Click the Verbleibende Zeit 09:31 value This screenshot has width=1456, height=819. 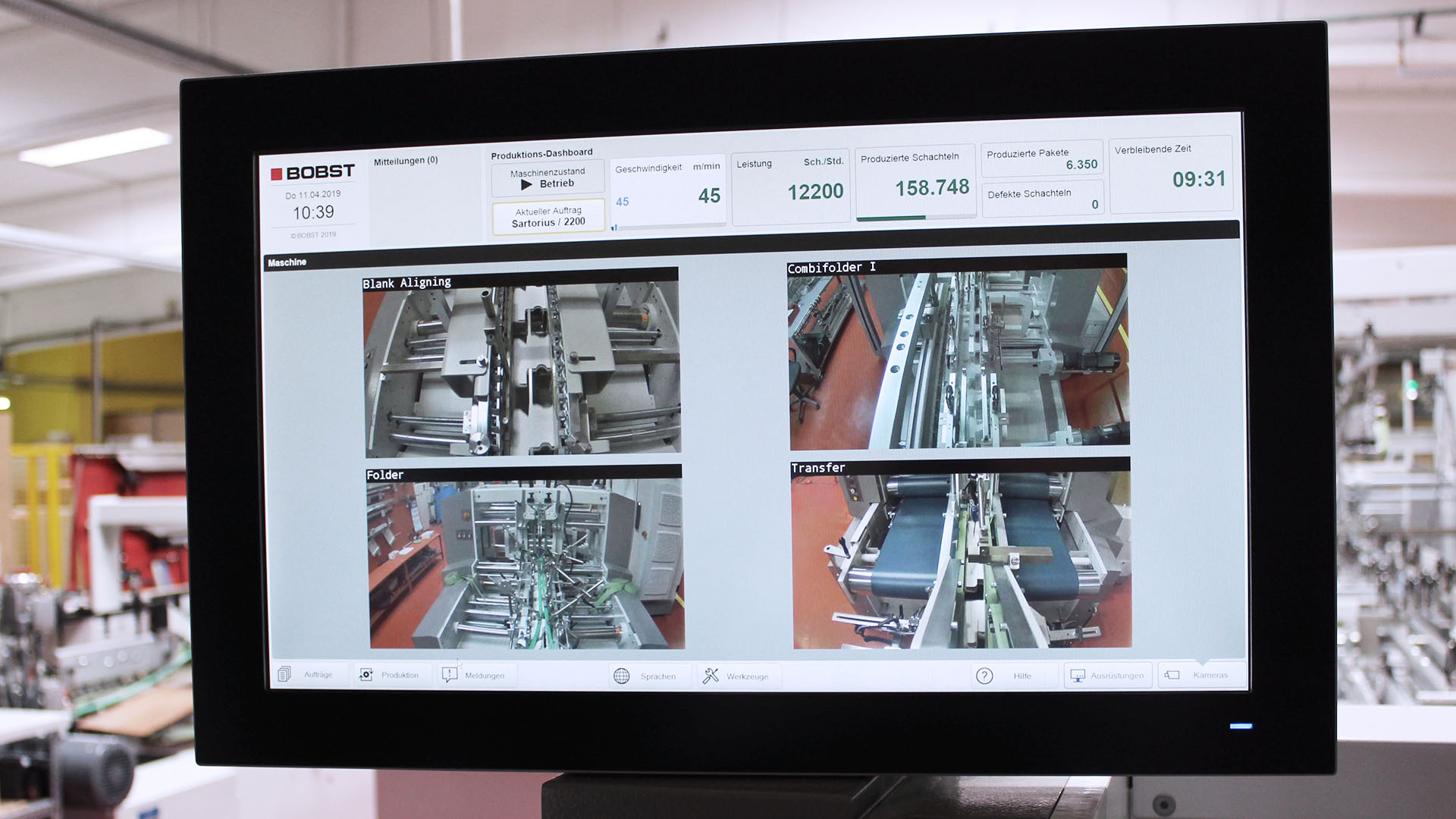tap(1199, 180)
